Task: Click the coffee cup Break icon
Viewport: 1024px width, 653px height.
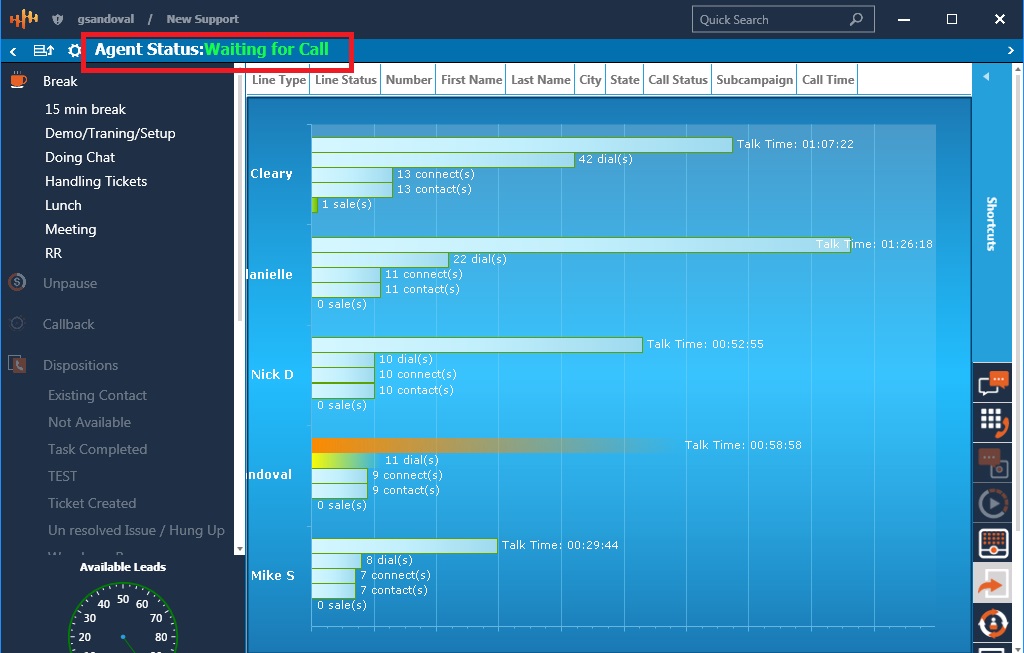Action: (18, 80)
